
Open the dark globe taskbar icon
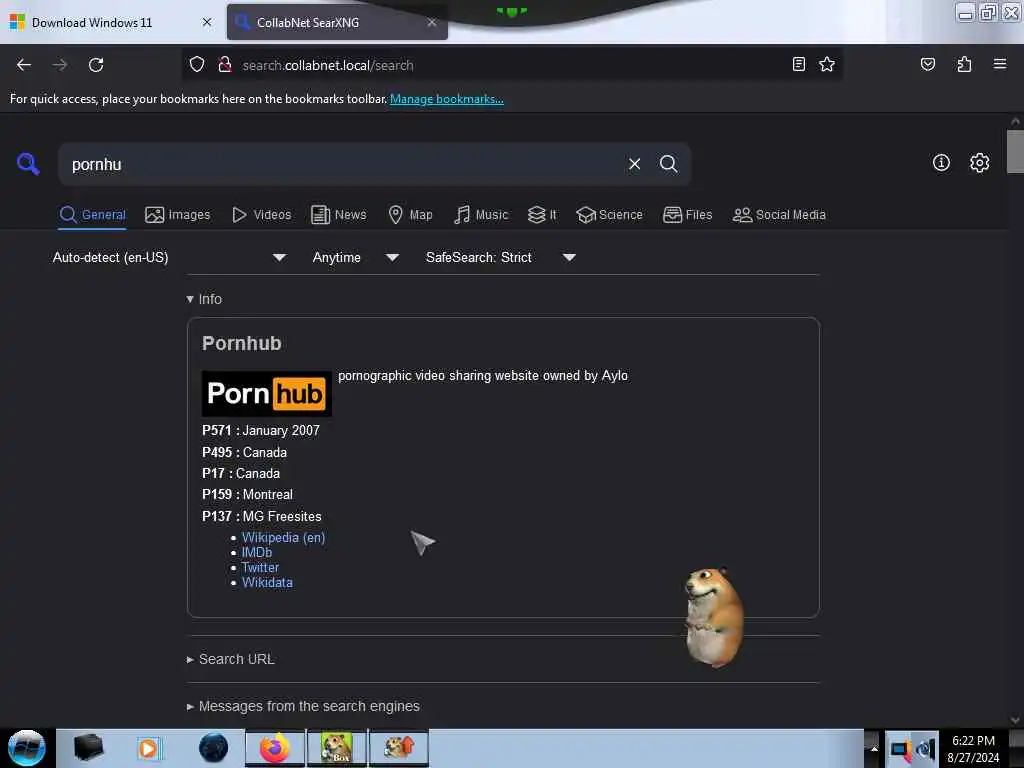click(214, 748)
